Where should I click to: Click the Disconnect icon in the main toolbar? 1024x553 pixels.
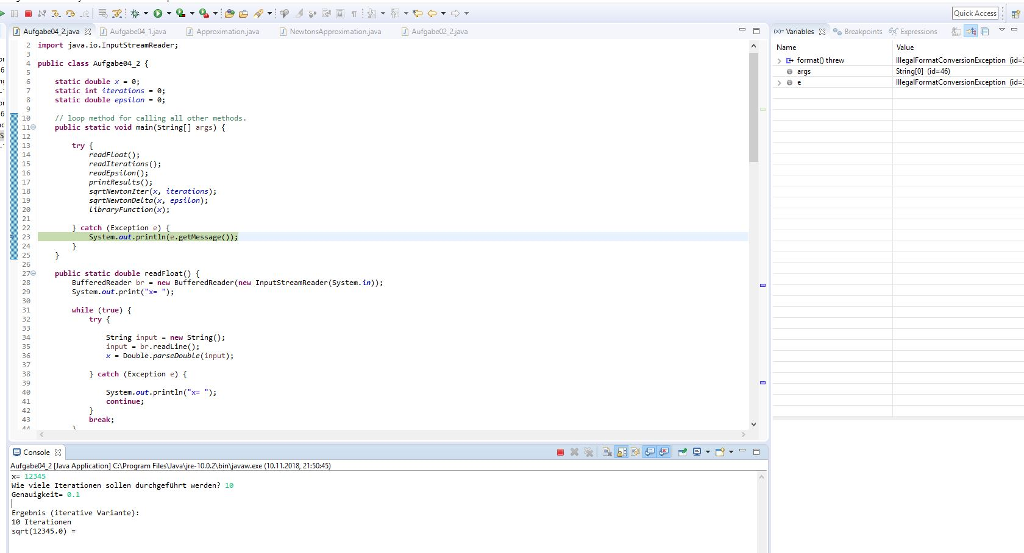[42, 13]
